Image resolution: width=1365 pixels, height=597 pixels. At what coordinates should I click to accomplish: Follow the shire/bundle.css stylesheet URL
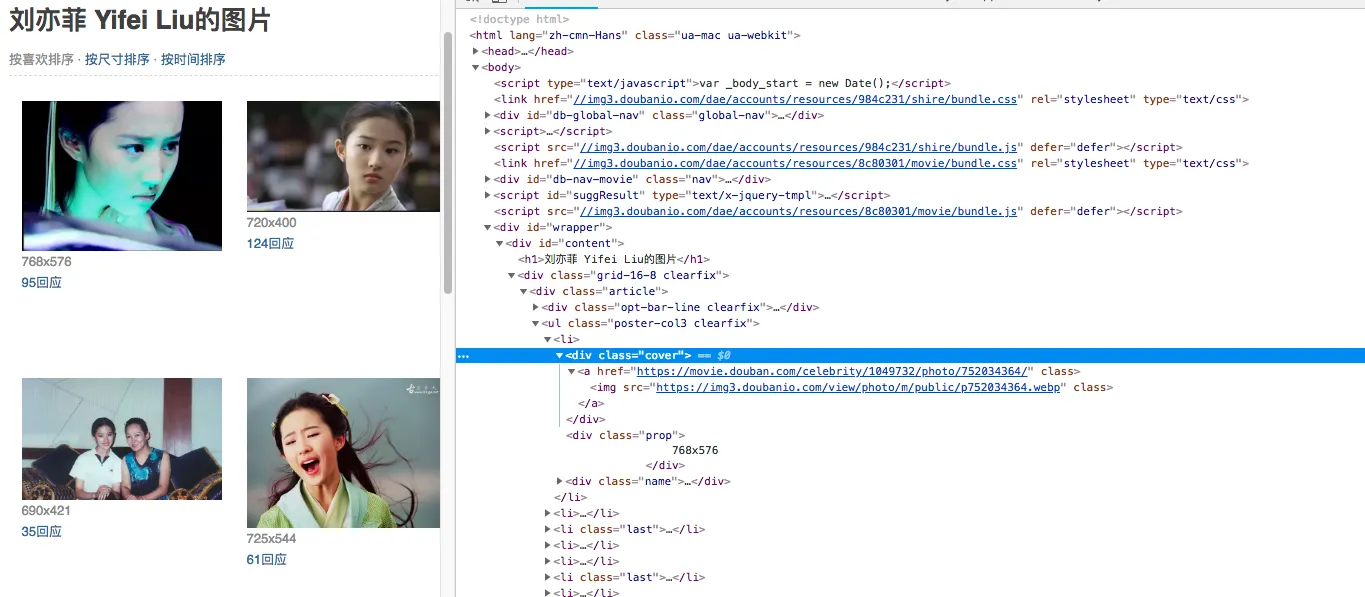point(796,99)
